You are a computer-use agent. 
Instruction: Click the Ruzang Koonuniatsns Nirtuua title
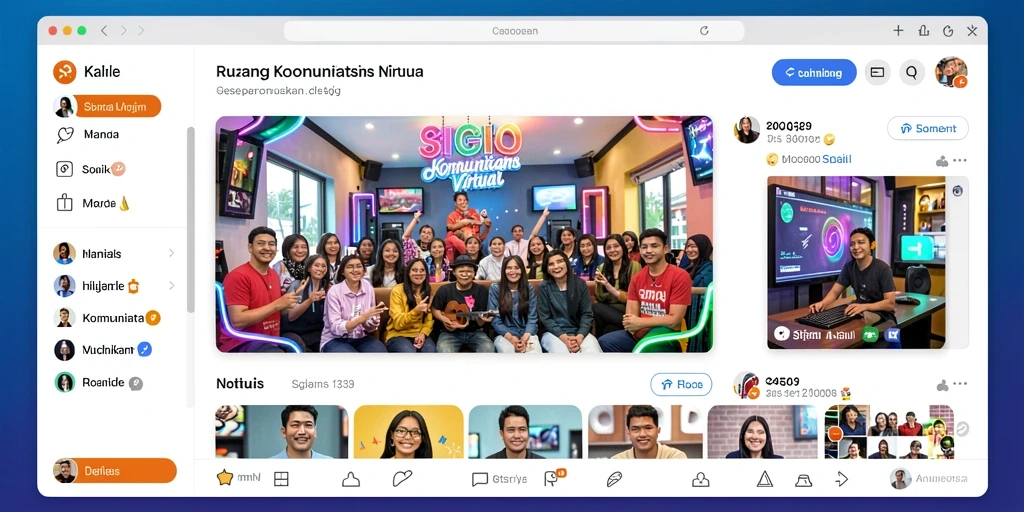point(319,72)
